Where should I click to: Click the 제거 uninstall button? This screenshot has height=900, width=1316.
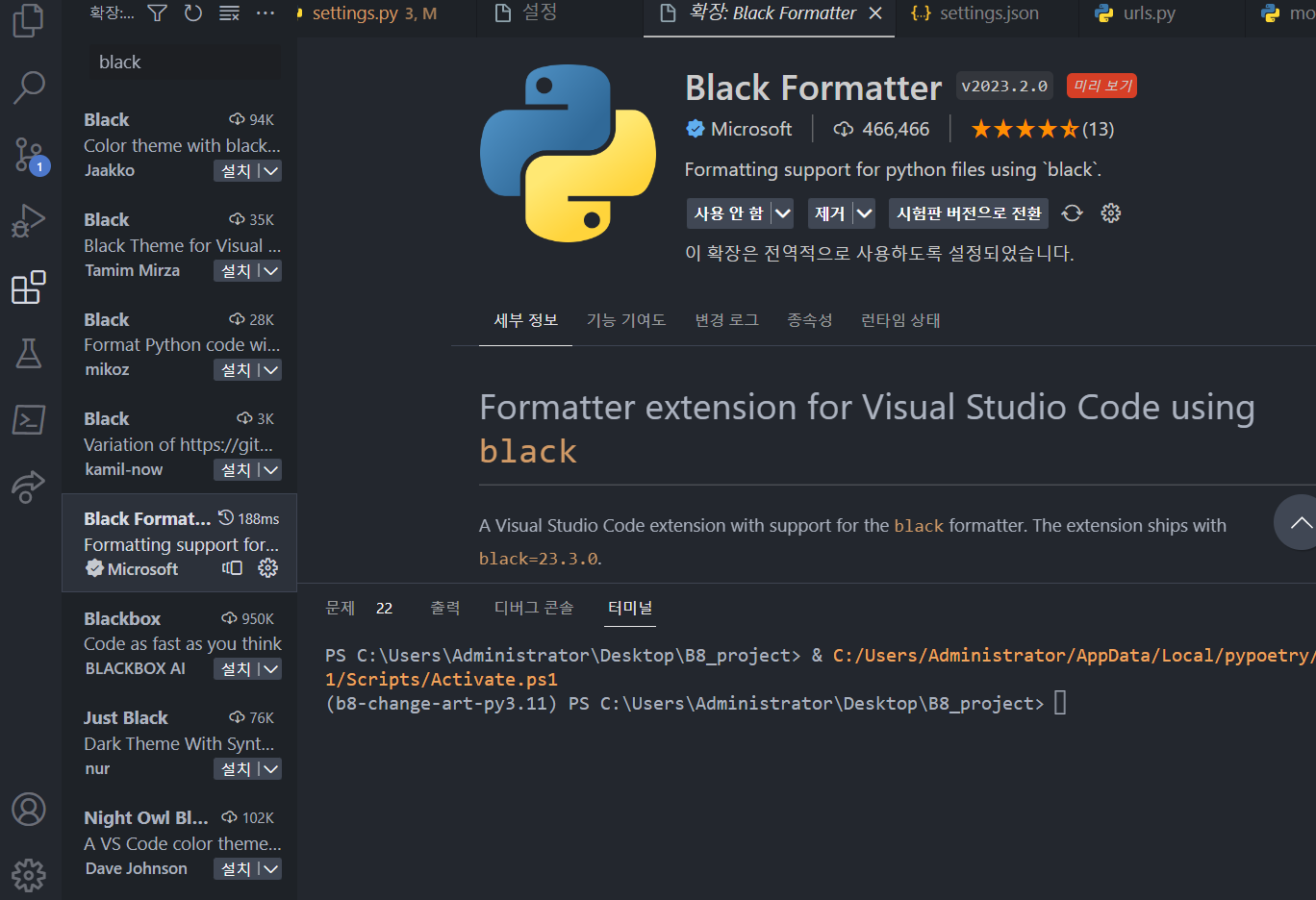click(x=829, y=213)
